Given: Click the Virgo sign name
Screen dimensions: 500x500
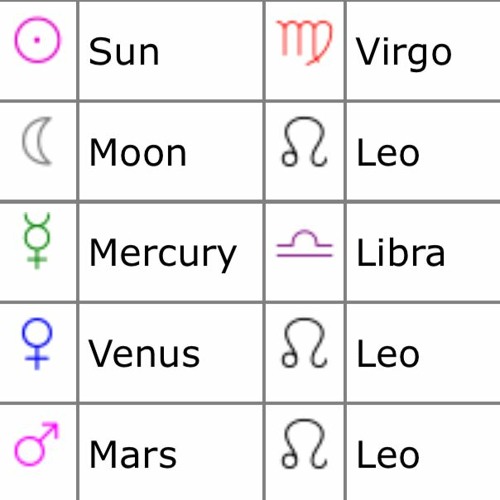Looking at the screenshot, I should tap(404, 53).
